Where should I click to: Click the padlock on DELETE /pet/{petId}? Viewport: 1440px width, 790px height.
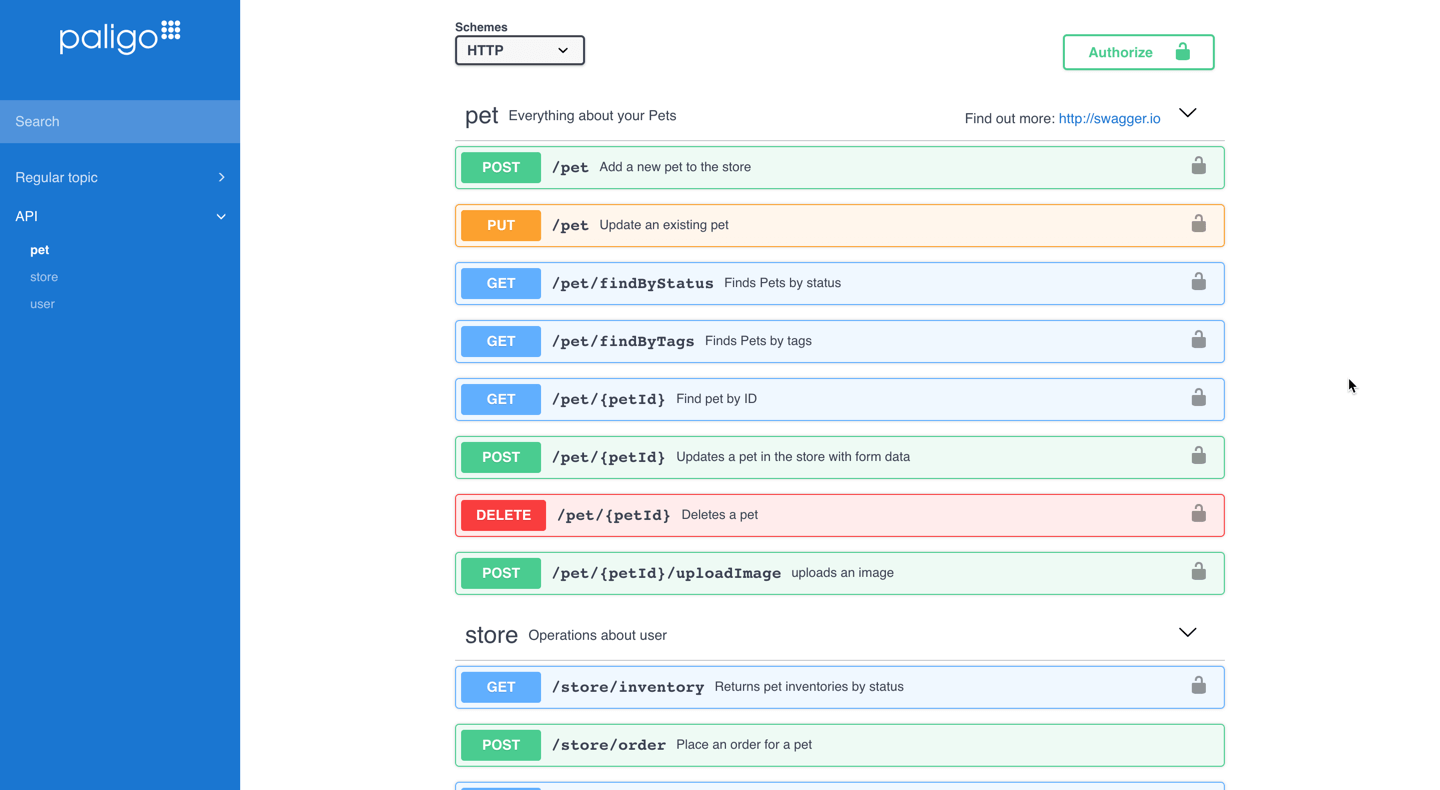[x=1198, y=513]
